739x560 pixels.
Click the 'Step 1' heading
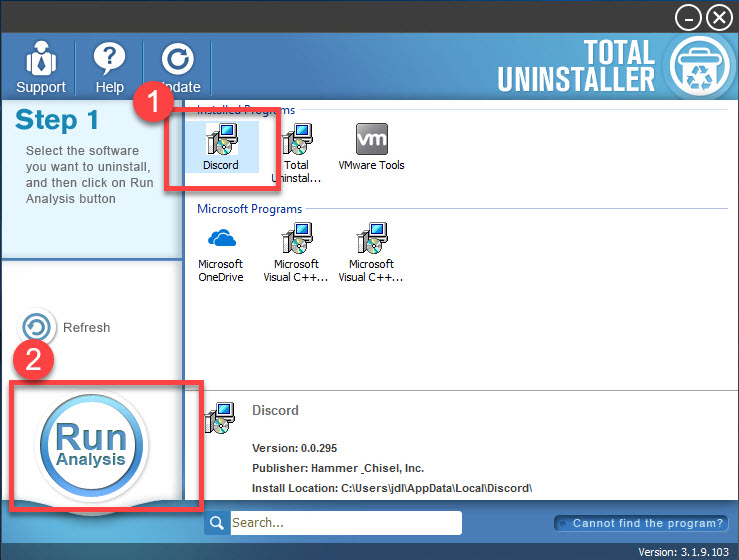[x=57, y=120]
